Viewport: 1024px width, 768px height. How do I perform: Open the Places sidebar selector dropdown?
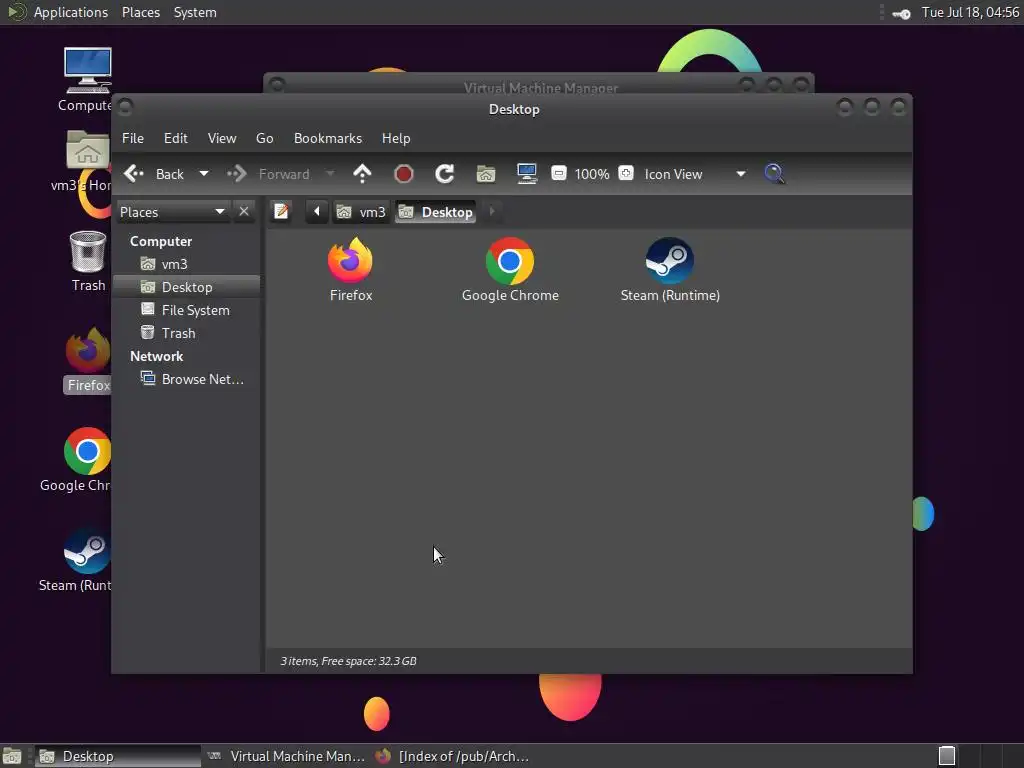tap(172, 212)
